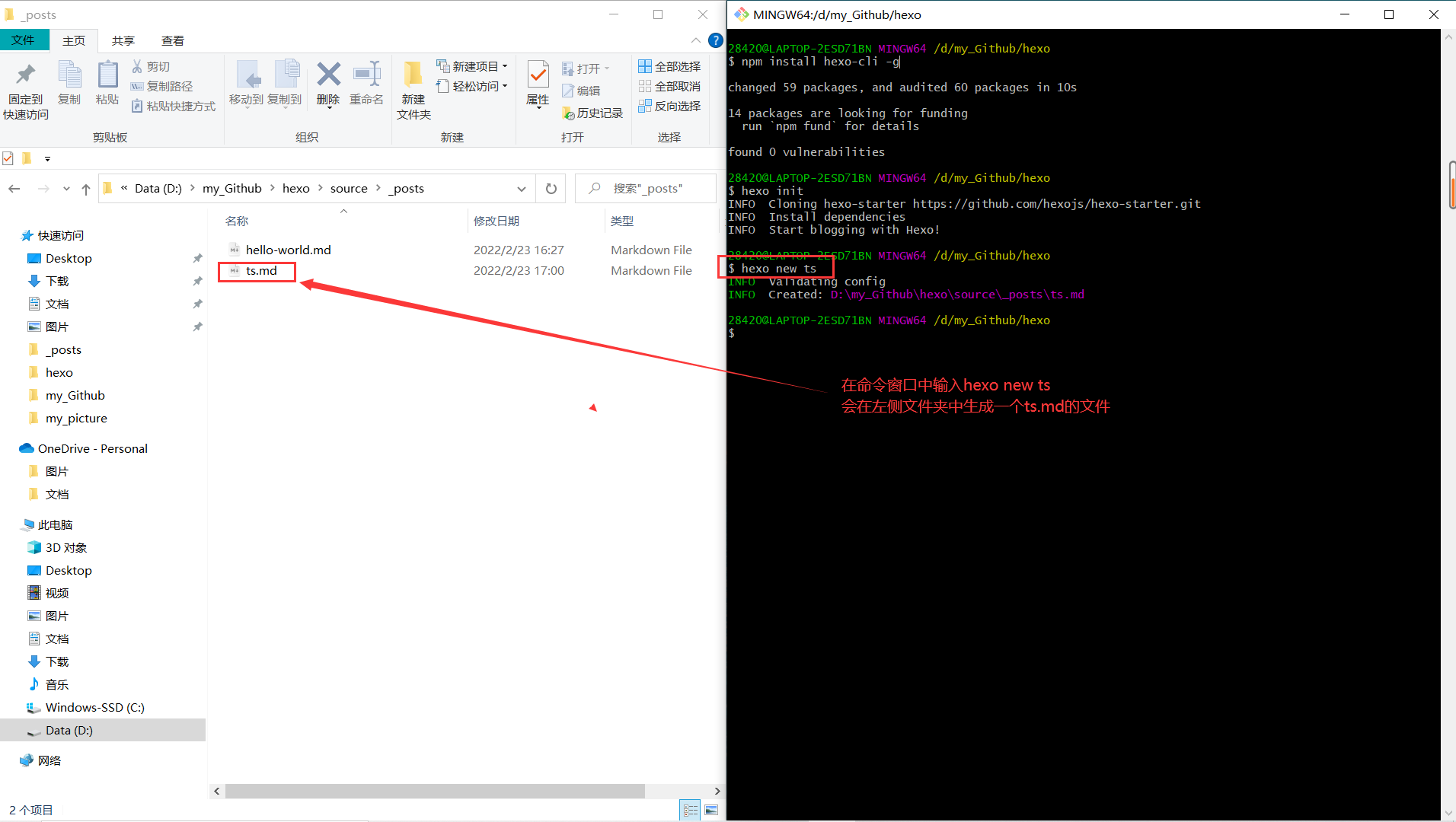
Task: Switch to the Share (共享) tab
Action: (x=123, y=40)
